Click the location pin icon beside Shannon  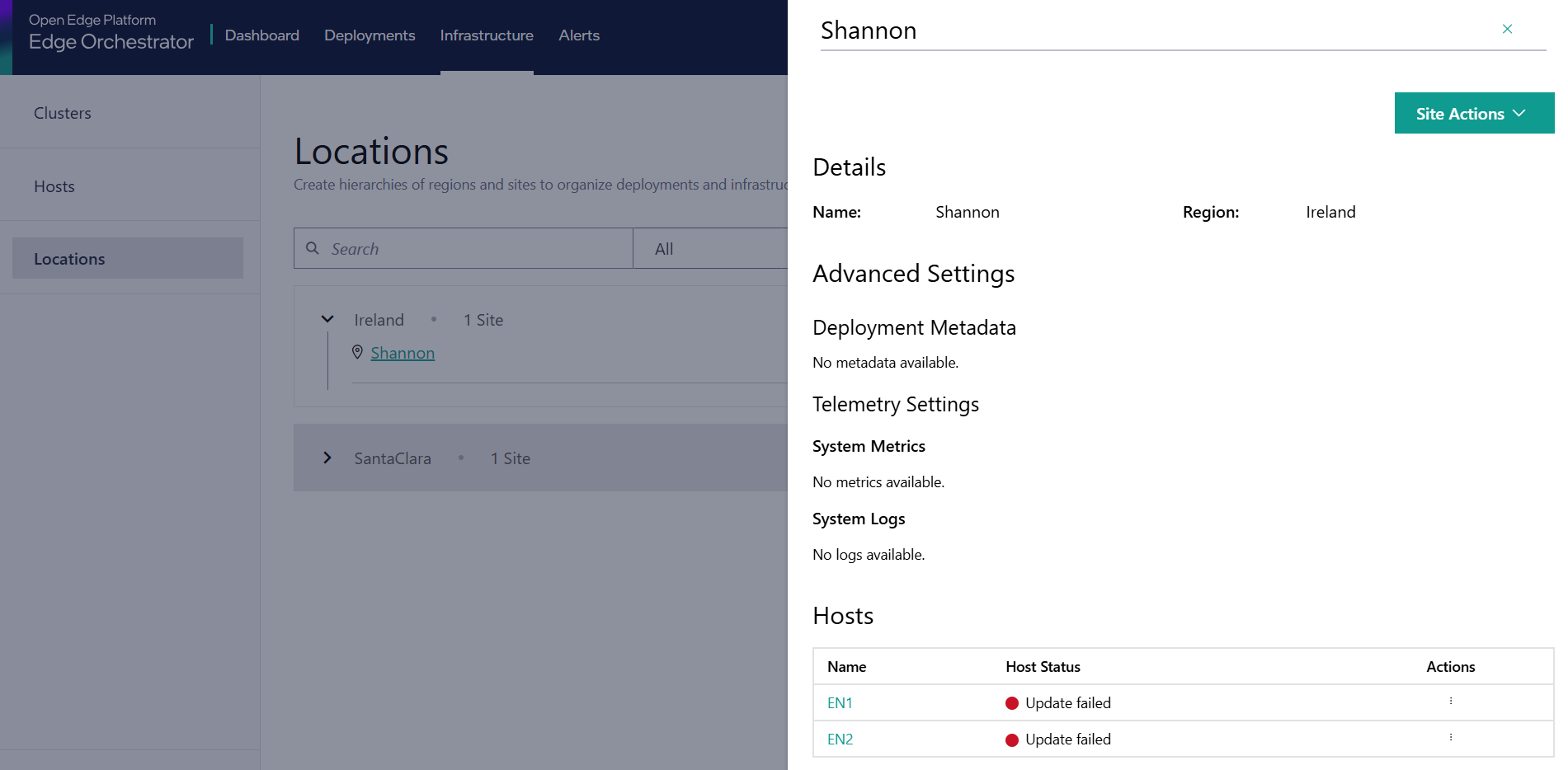(x=357, y=352)
